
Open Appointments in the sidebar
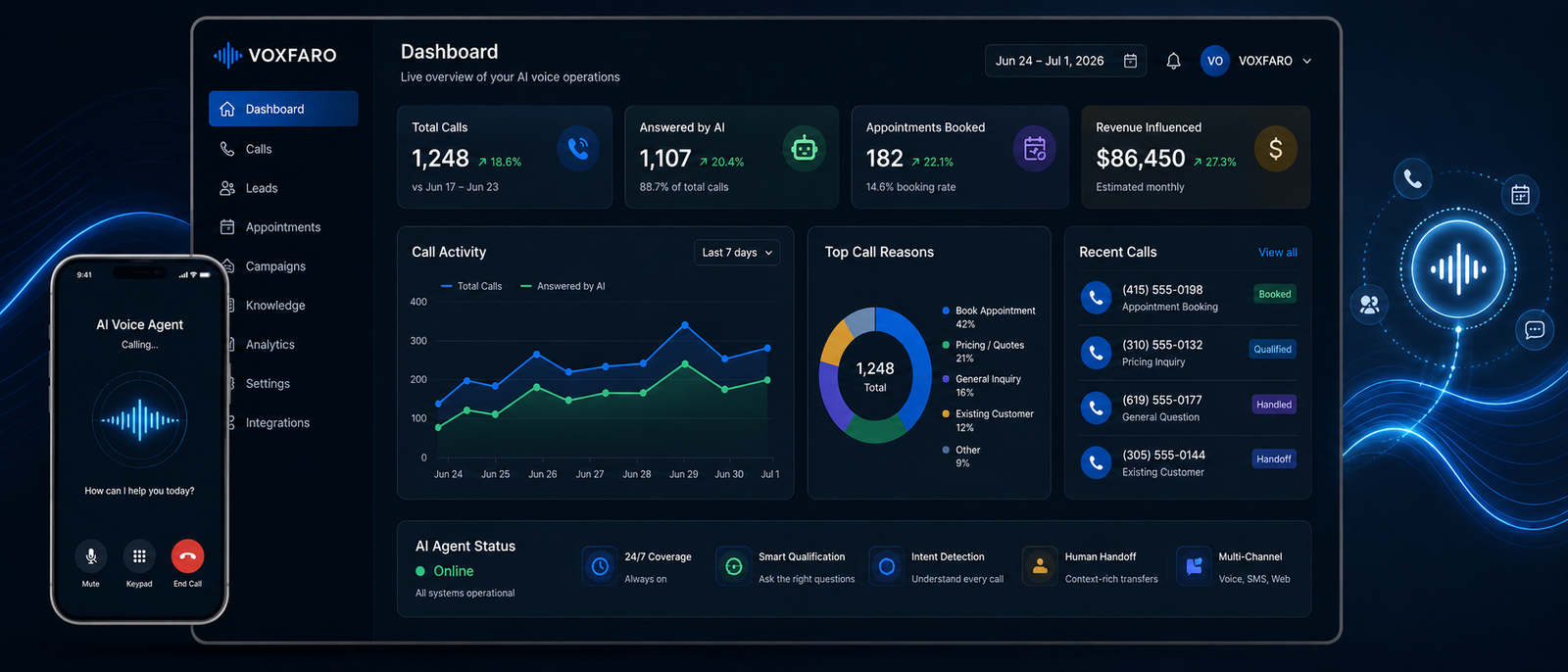click(283, 227)
